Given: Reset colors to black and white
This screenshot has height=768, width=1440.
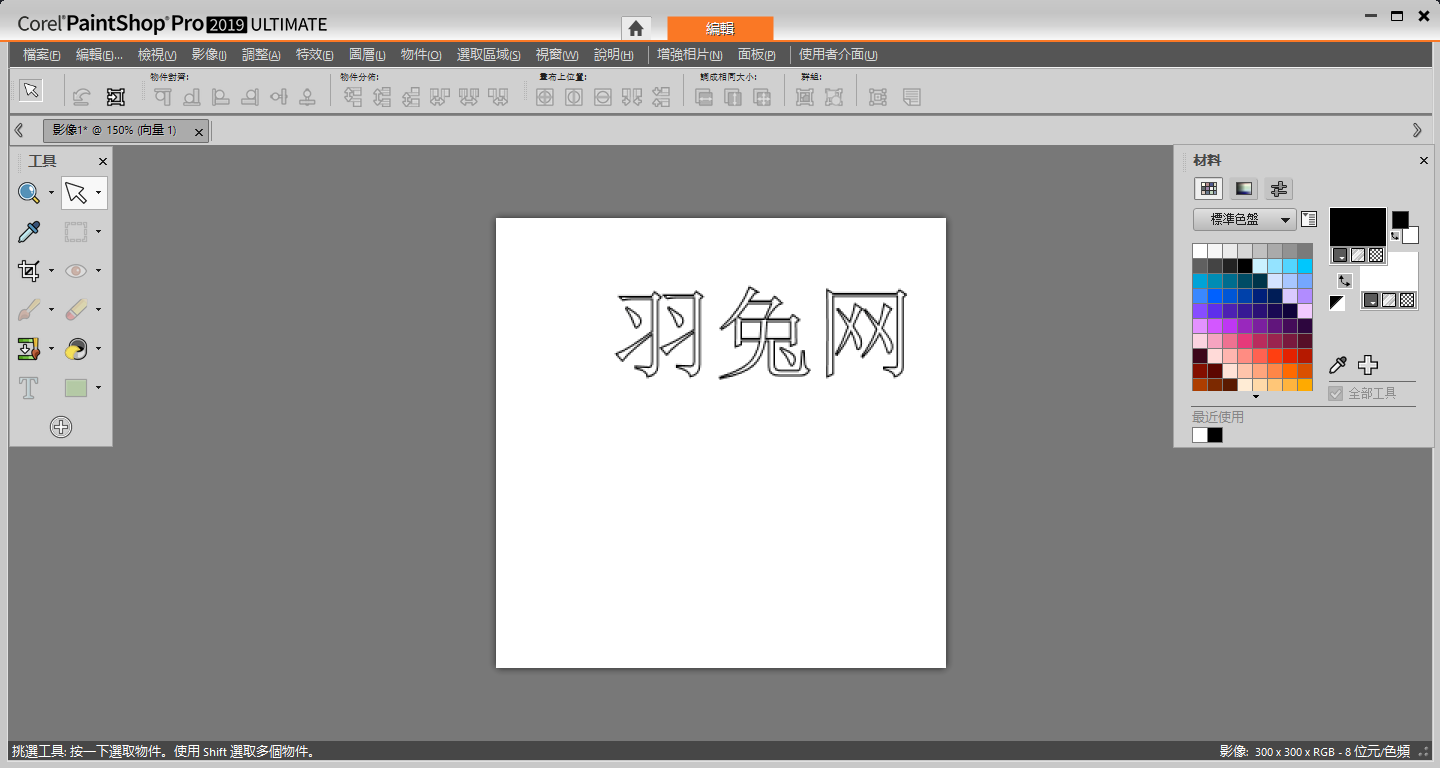Looking at the screenshot, I should 1337,303.
